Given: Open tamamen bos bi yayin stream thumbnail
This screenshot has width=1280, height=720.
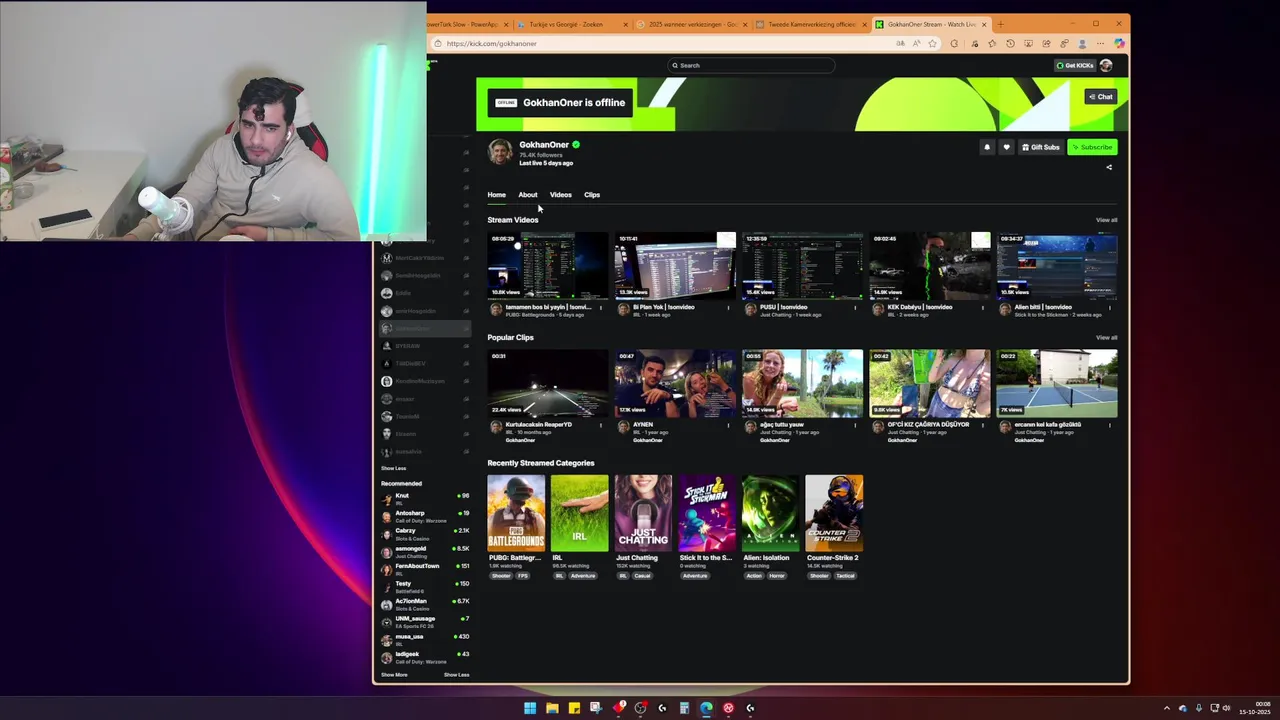Looking at the screenshot, I should click(x=547, y=265).
